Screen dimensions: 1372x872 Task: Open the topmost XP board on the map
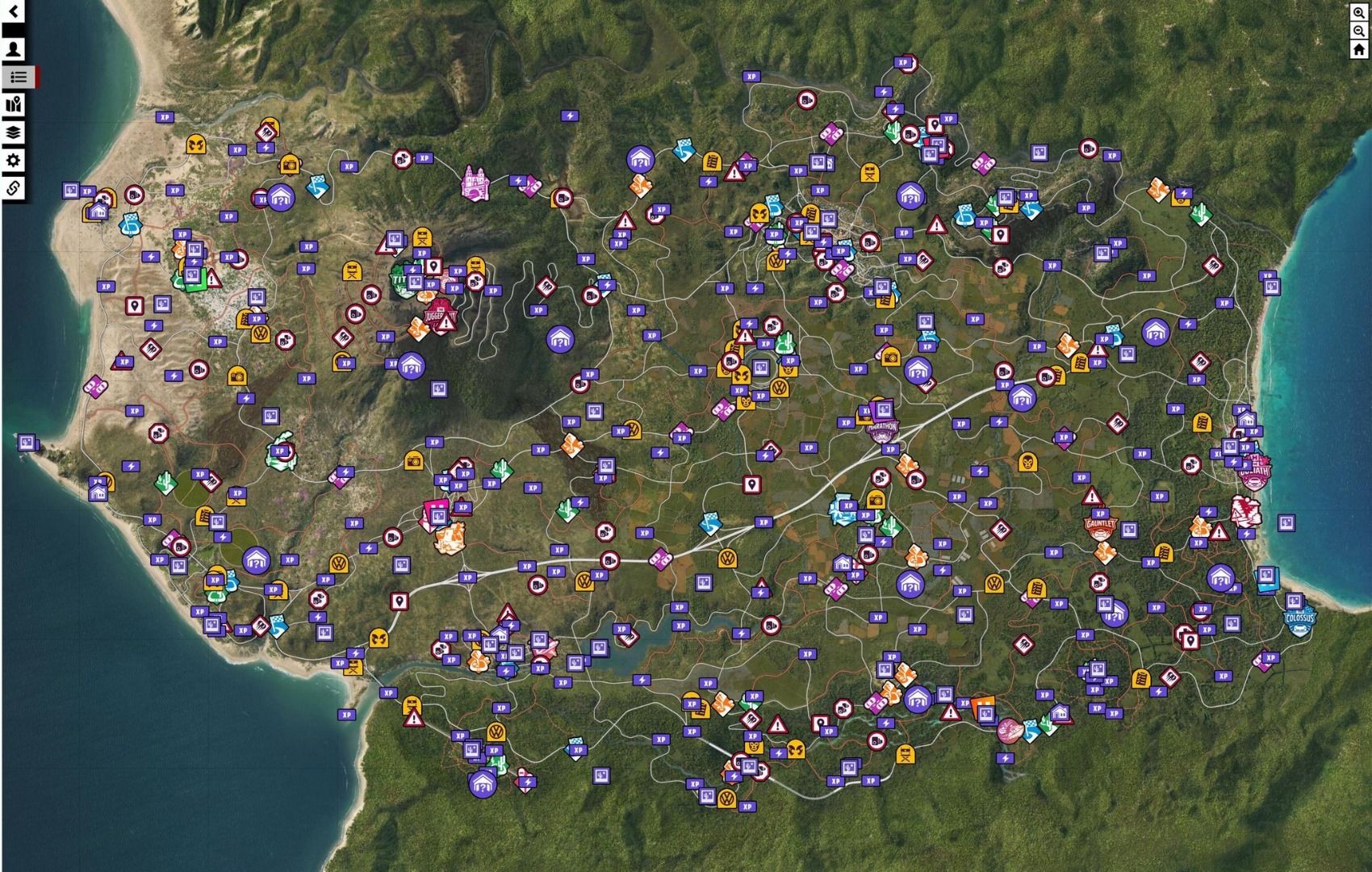point(904,62)
